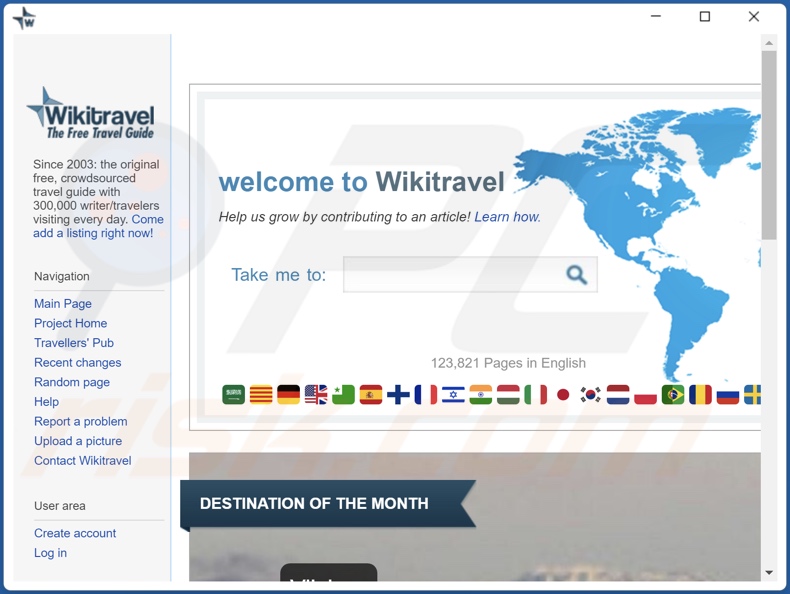Choose the Hungarian flag icon
Viewport: 790px width, 594px height.
point(508,394)
